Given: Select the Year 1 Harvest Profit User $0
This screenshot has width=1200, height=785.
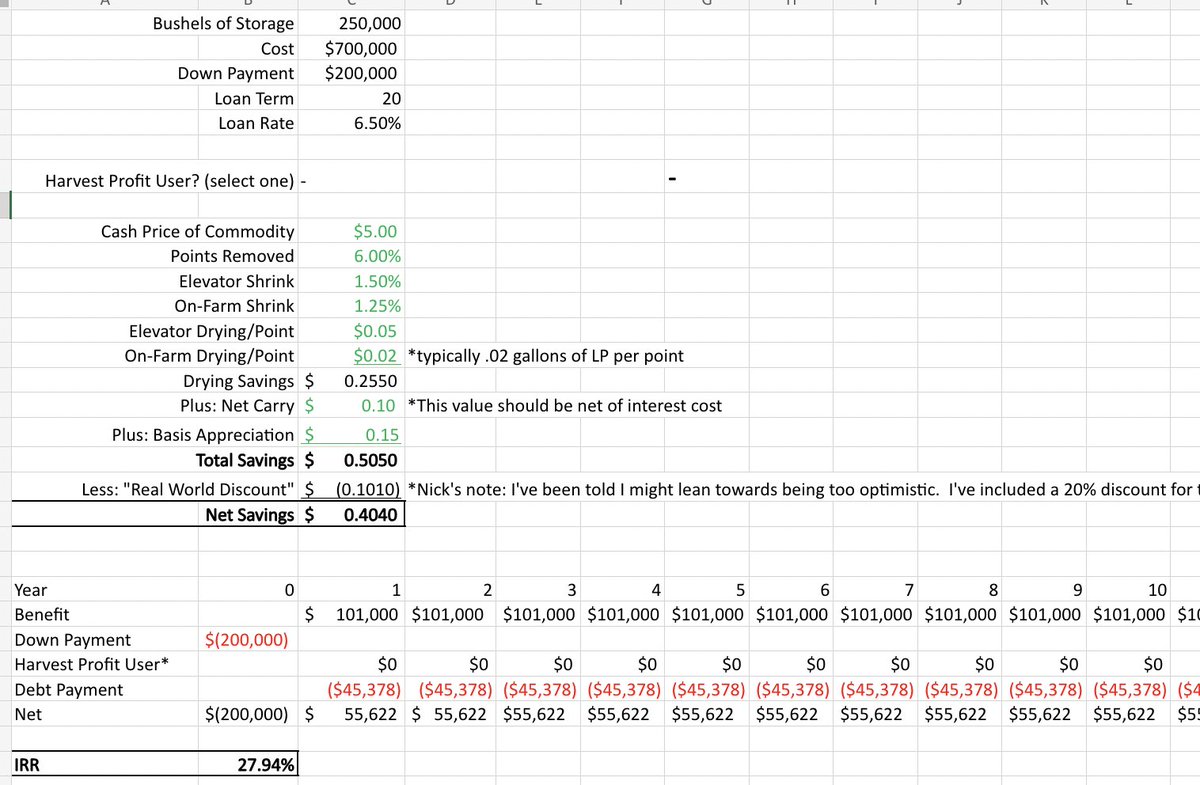Looking at the screenshot, I should 387,663.
